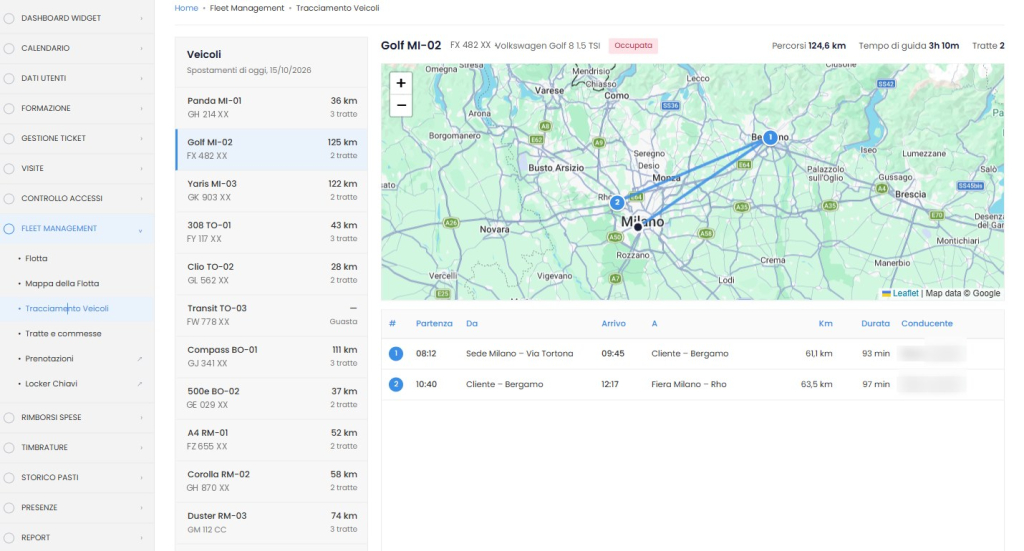Select vehicle Transit TO-03 marked Guasta
Image resolution: width=1024 pixels, height=551 pixels.
(x=272, y=315)
